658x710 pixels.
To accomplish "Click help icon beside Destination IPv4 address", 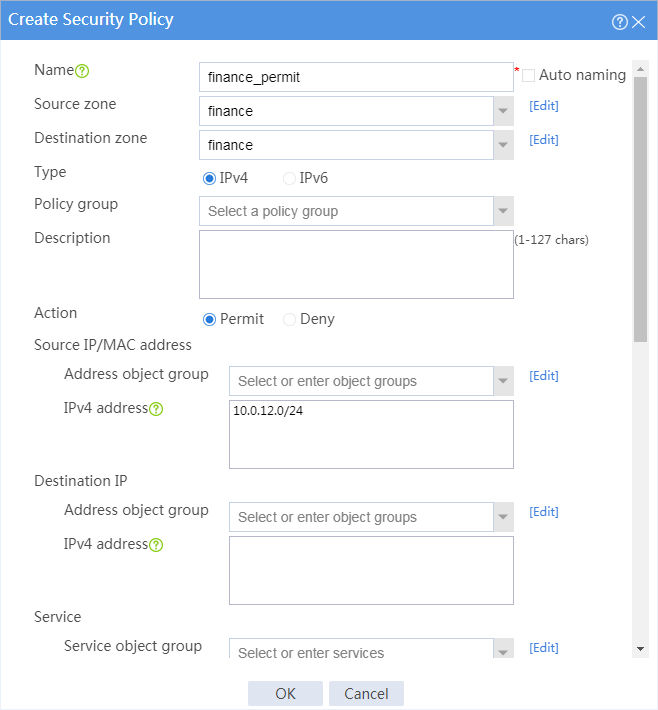I will [156, 545].
